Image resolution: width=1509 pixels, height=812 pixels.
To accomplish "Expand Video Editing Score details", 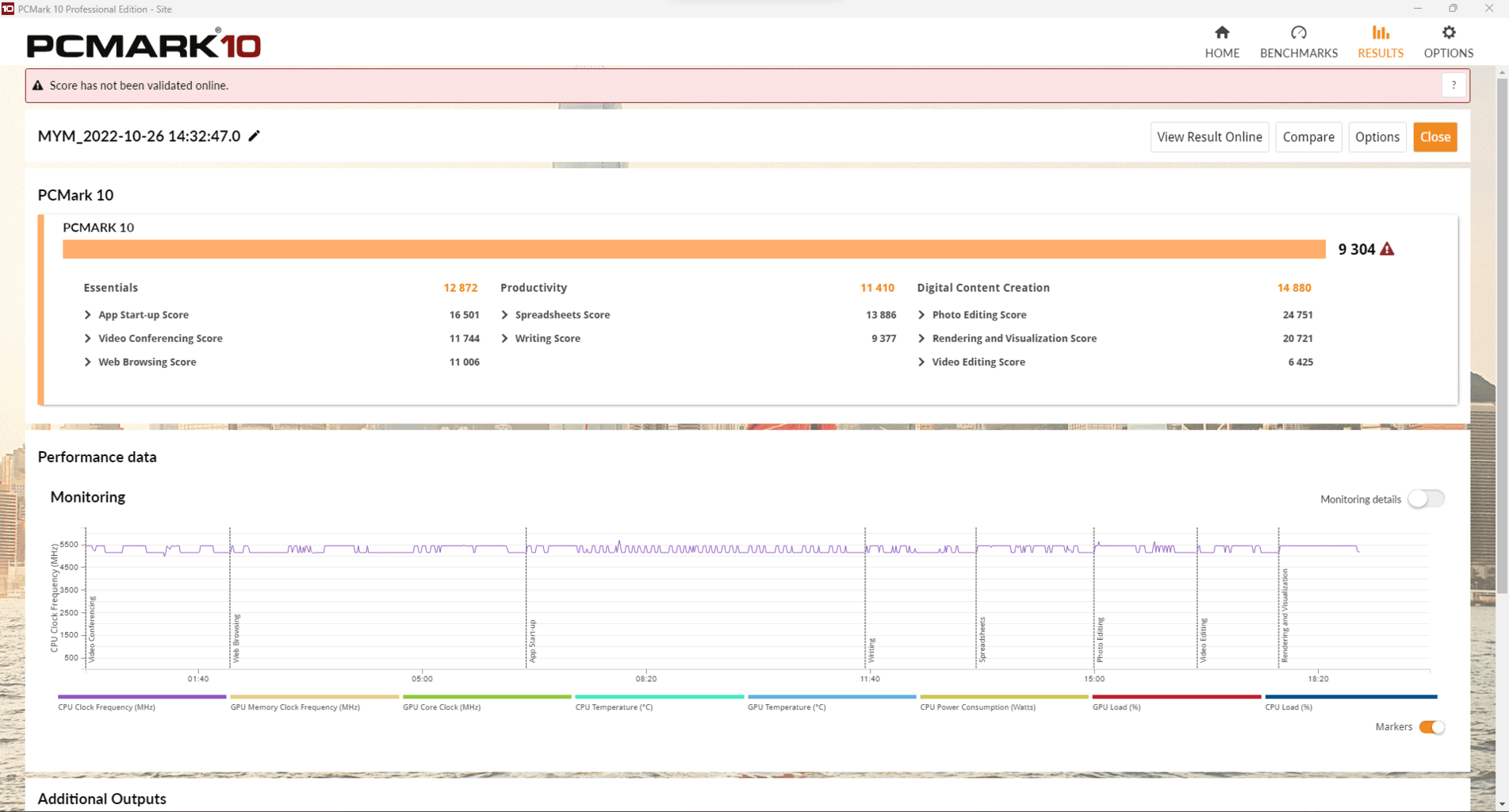I will [x=921, y=362].
